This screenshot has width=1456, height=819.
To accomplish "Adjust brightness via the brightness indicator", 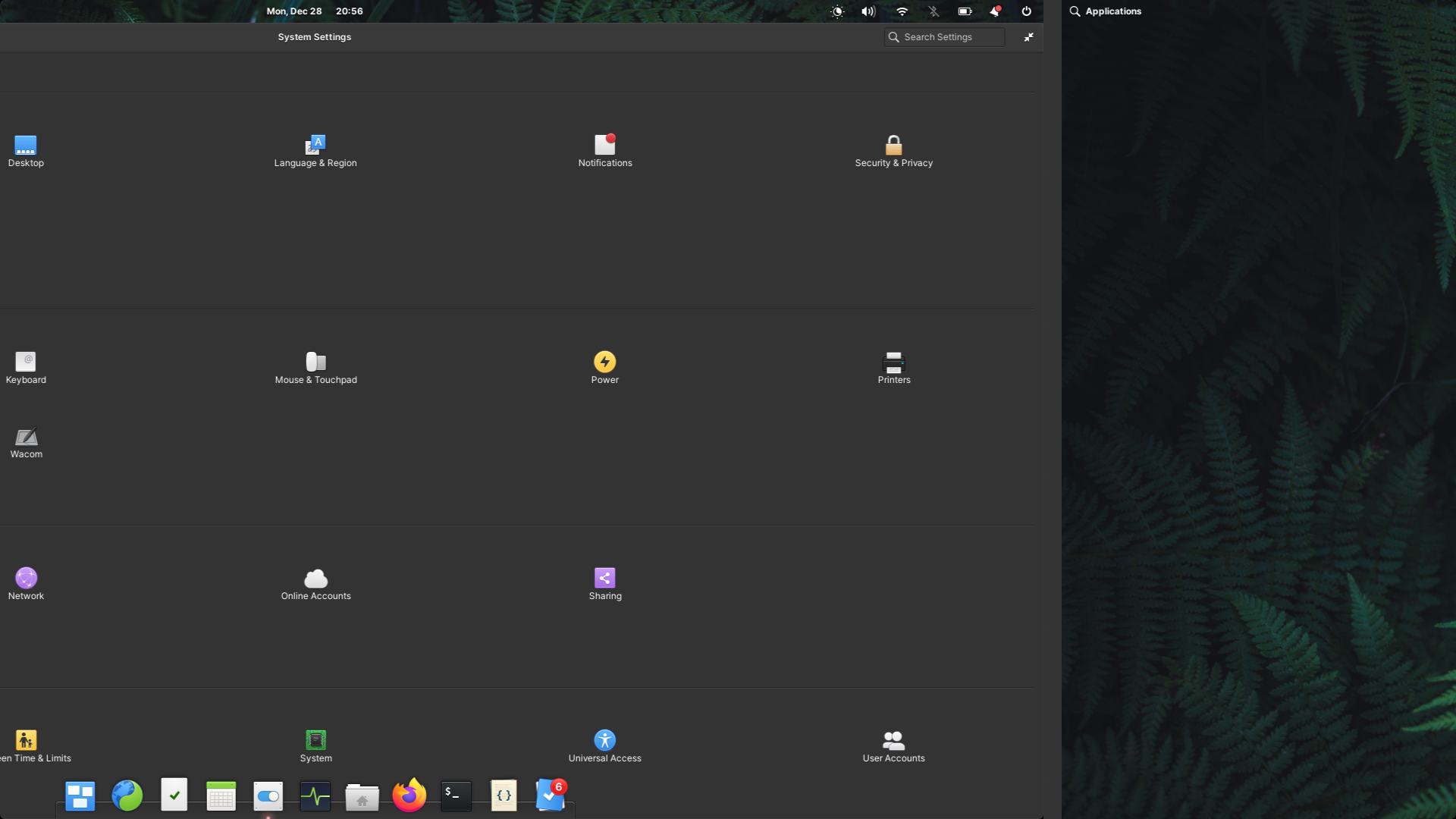I will (x=837, y=11).
